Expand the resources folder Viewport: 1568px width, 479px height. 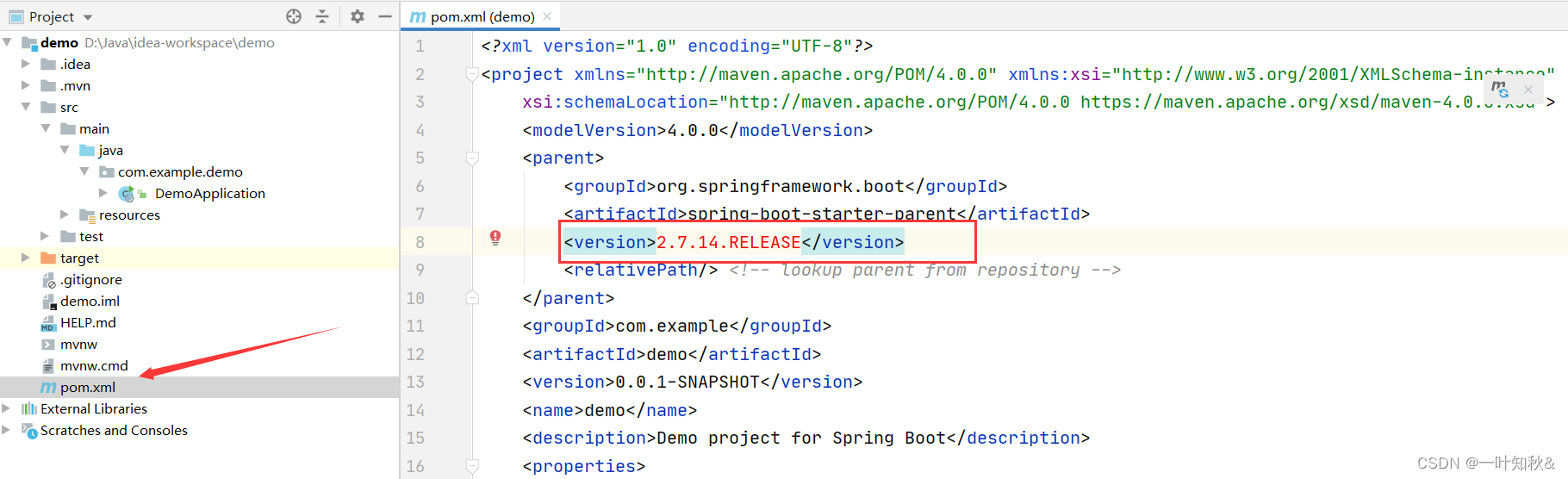tap(65, 214)
